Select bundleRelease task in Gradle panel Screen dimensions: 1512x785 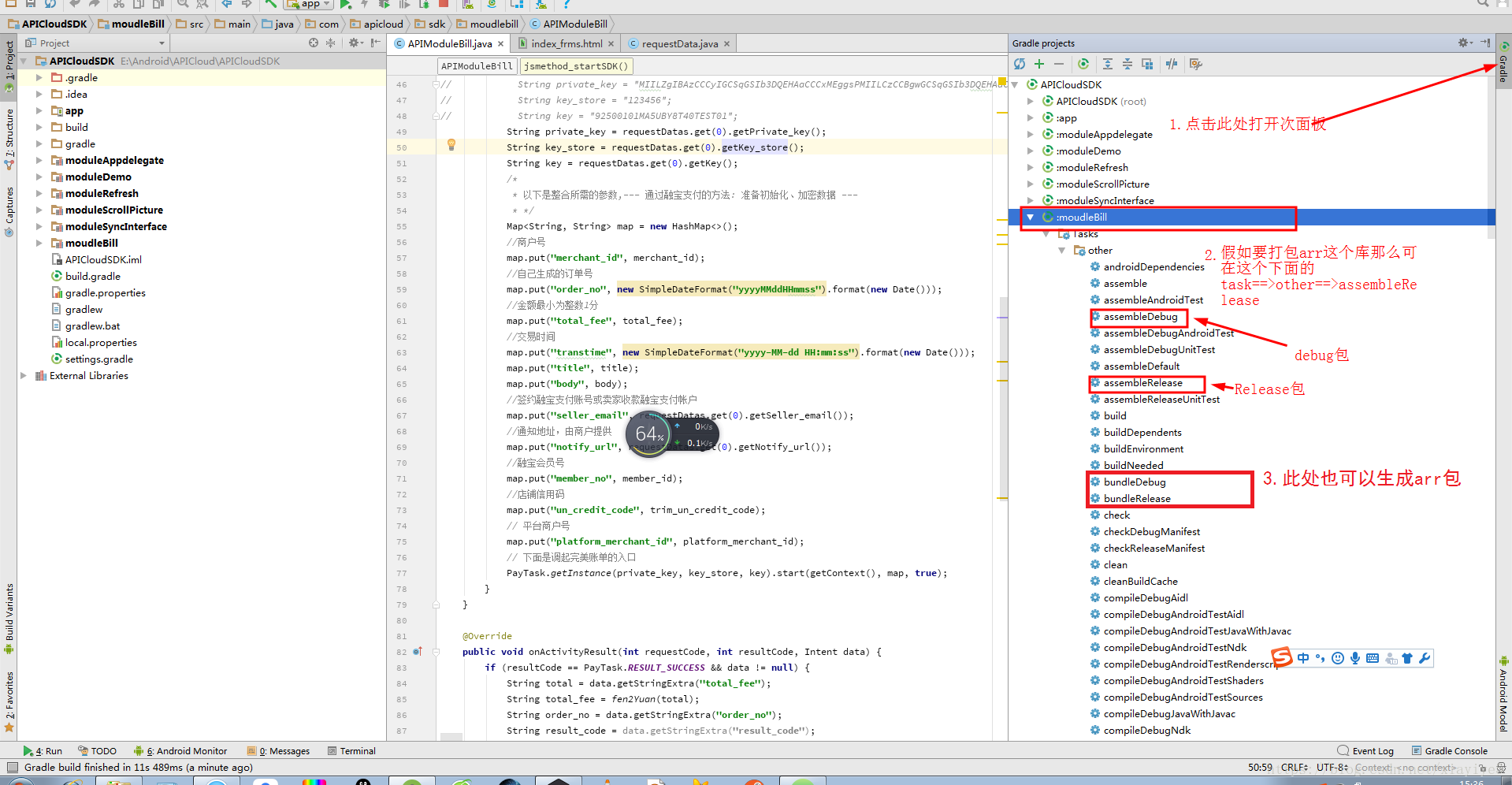click(x=1136, y=499)
